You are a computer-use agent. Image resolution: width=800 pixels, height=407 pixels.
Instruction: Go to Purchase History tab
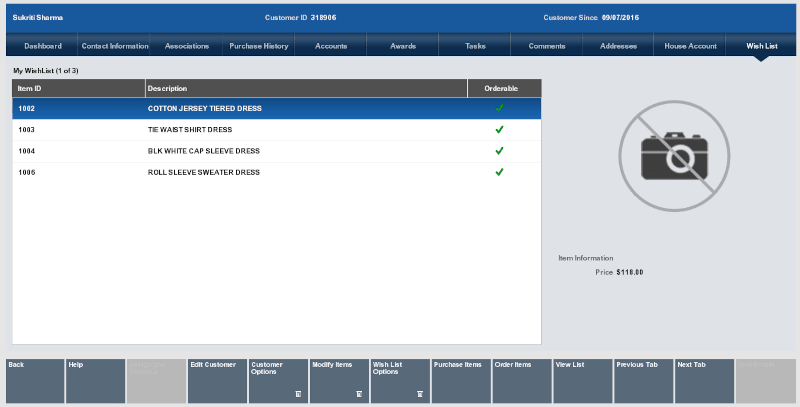pyautogui.click(x=259, y=46)
